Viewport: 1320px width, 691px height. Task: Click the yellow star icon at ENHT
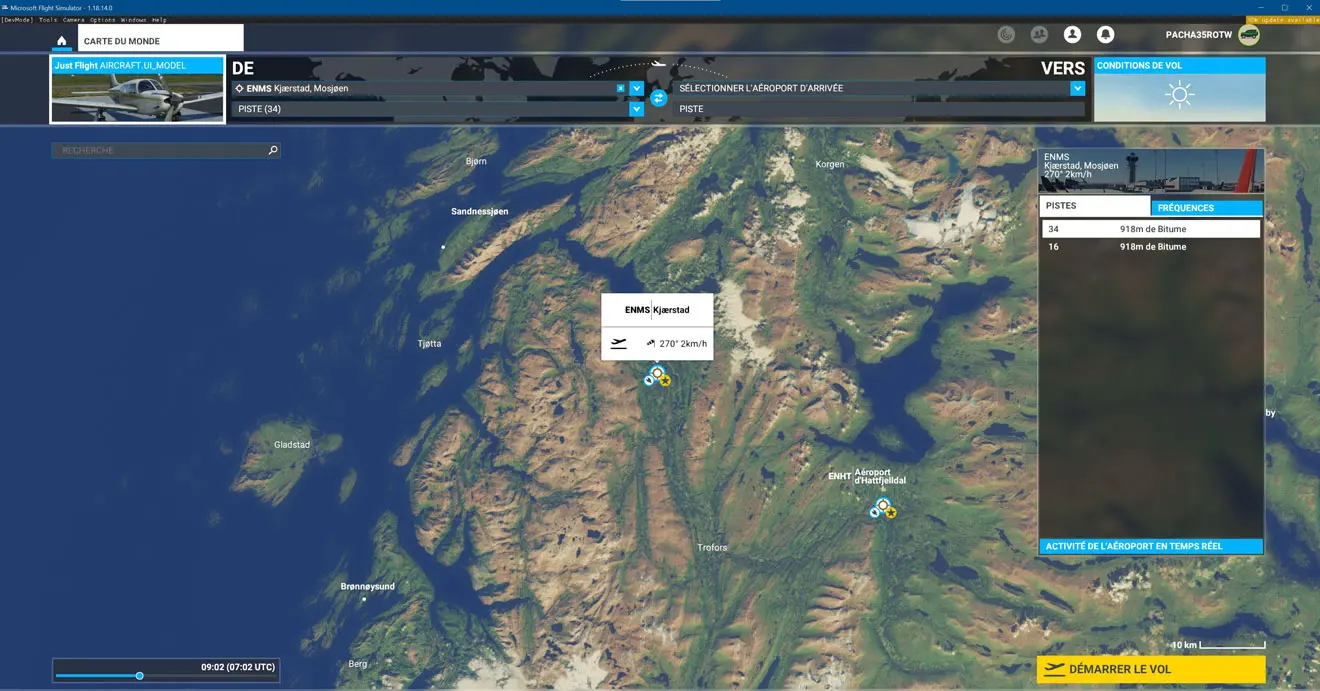pos(890,513)
